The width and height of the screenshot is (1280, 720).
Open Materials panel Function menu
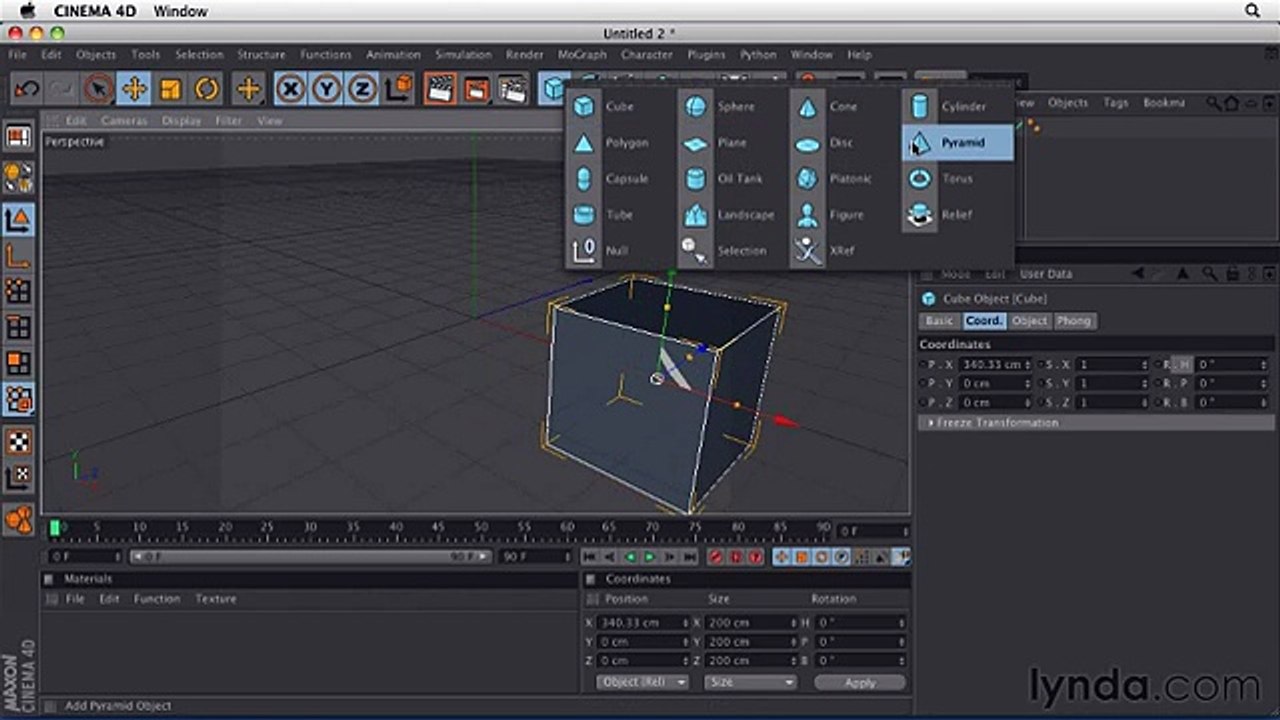157,599
